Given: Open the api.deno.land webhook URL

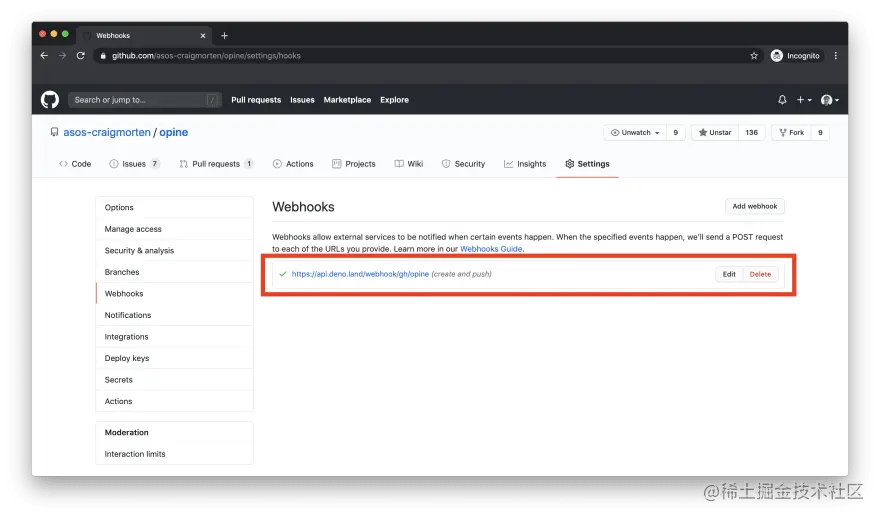Looking at the screenshot, I should [360, 274].
